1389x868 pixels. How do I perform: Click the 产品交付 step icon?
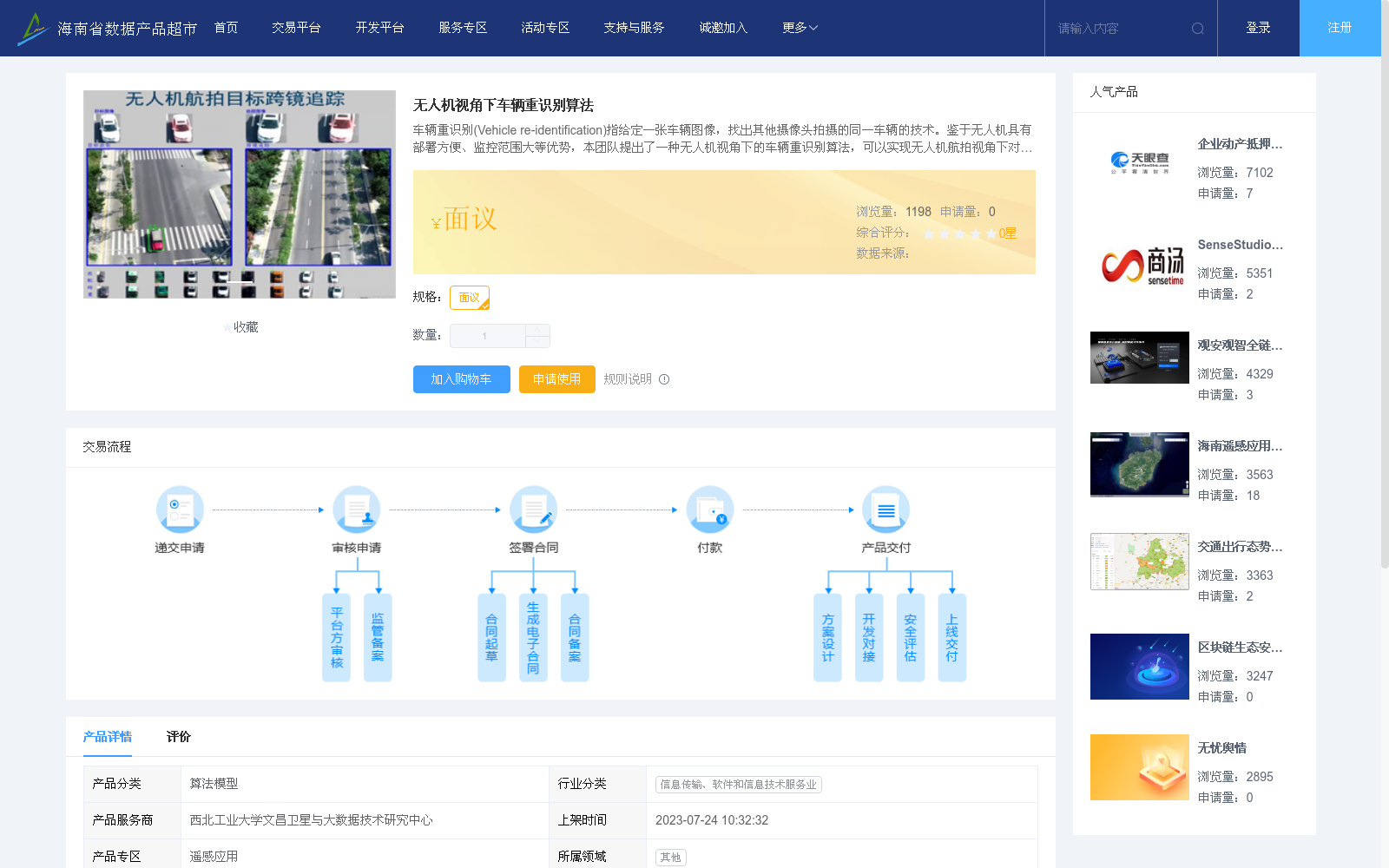[886, 510]
